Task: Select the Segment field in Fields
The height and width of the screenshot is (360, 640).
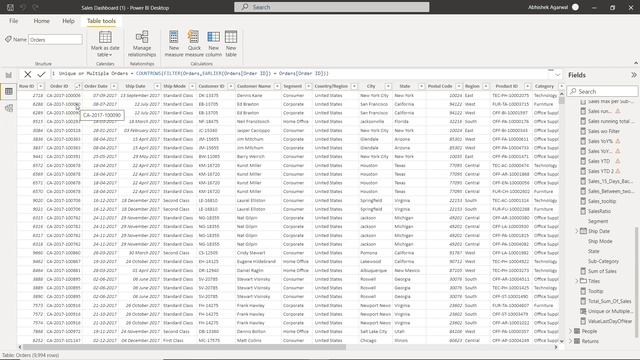Action: [x=598, y=221]
